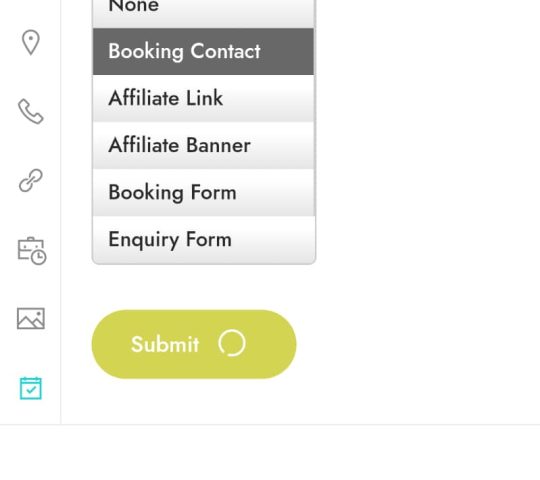Jump to the photo picture sidebar item
The width and height of the screenshot is (540, 480).
(x=31, y=319)
